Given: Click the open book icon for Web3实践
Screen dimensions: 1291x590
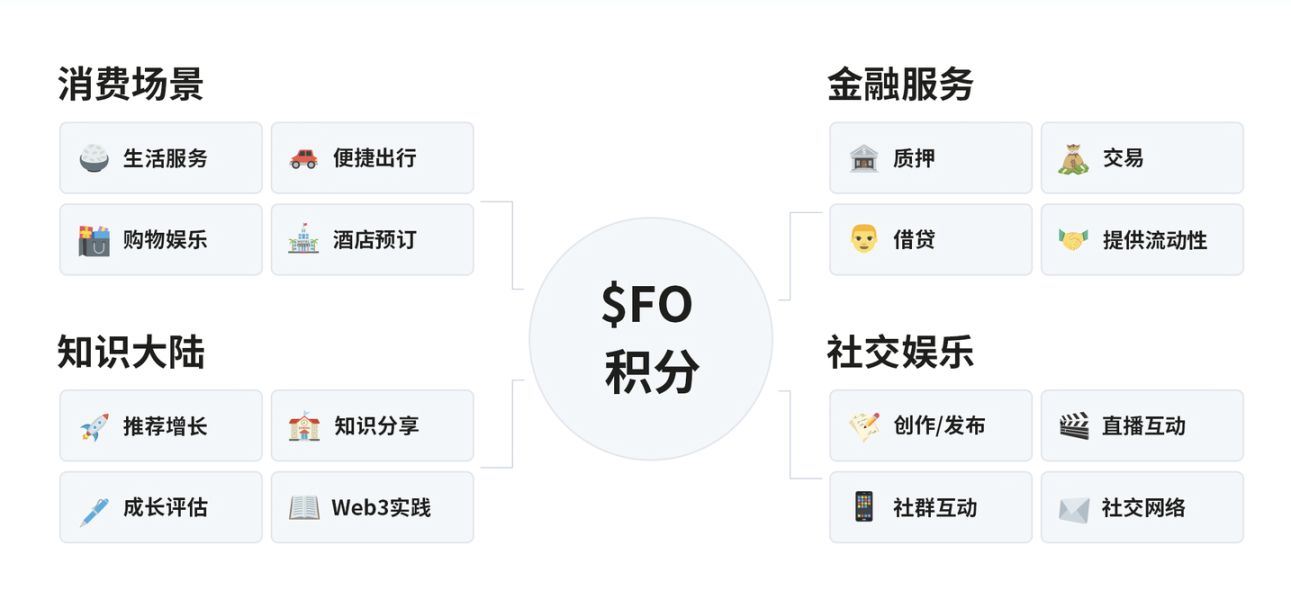Looking at the screenshot, I should pos(304,508).
